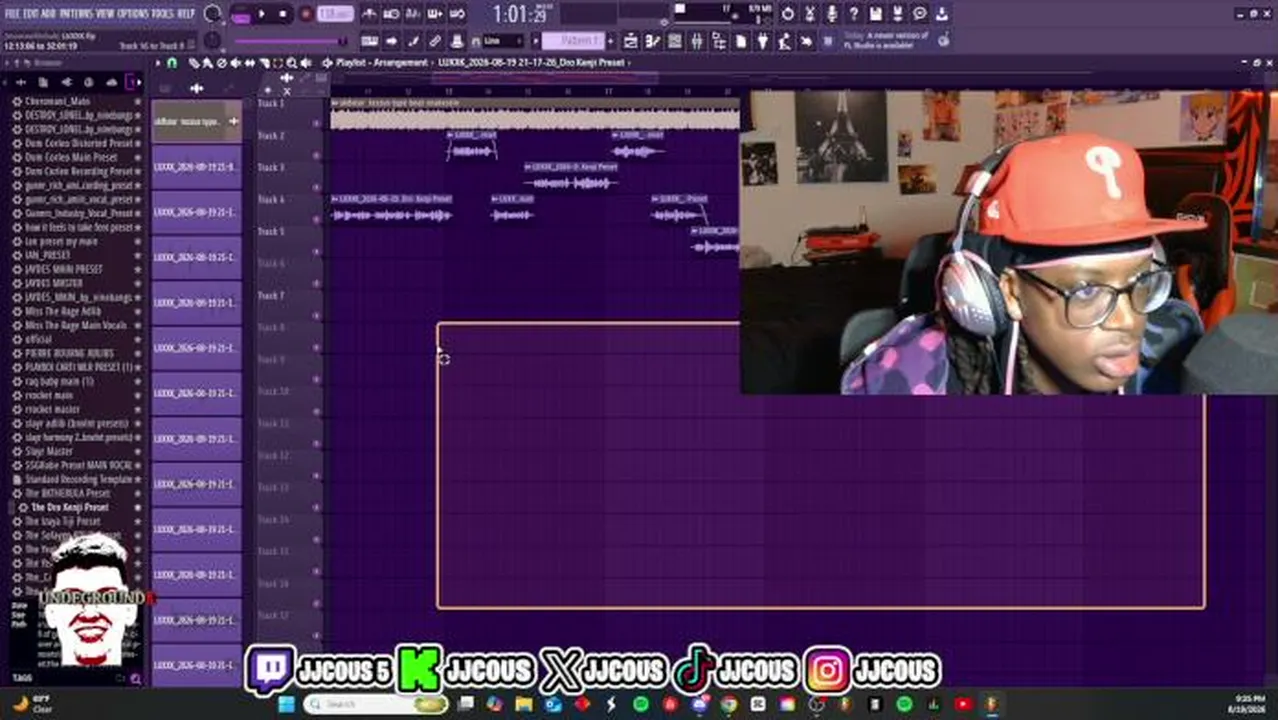This screenshot has height=720, width=1278.
Task: Mute Track 1 with its dot toggle
Action: (317, 124)
